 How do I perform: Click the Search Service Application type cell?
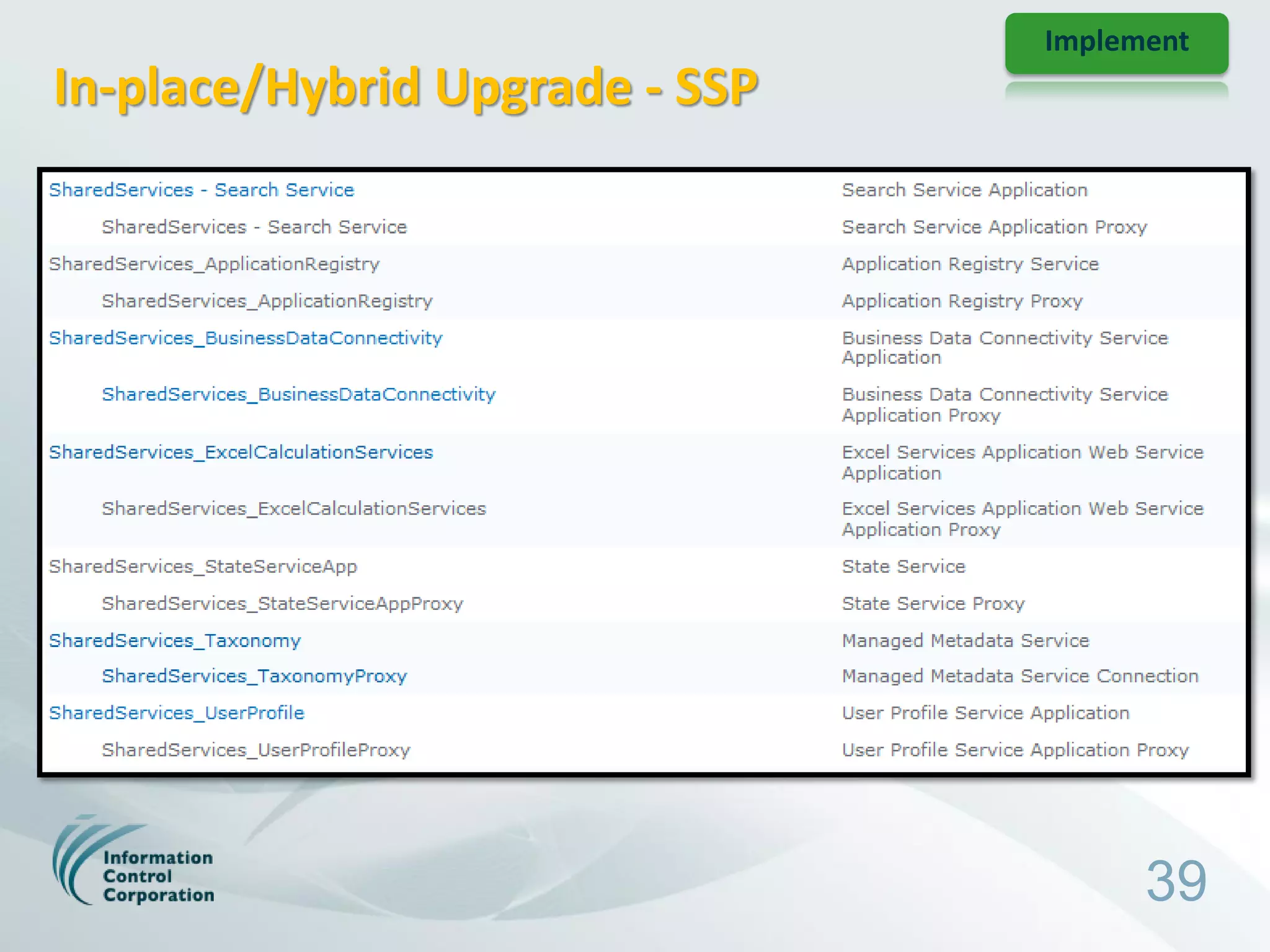pos(965,190)
